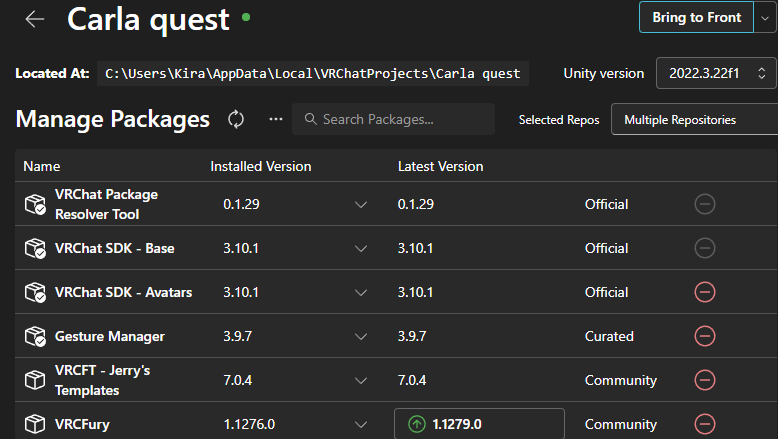The image size is (778, 439).
Task: Expand version dropdown for VRChat Package Resolver Tool
Action: pos(361,204)
